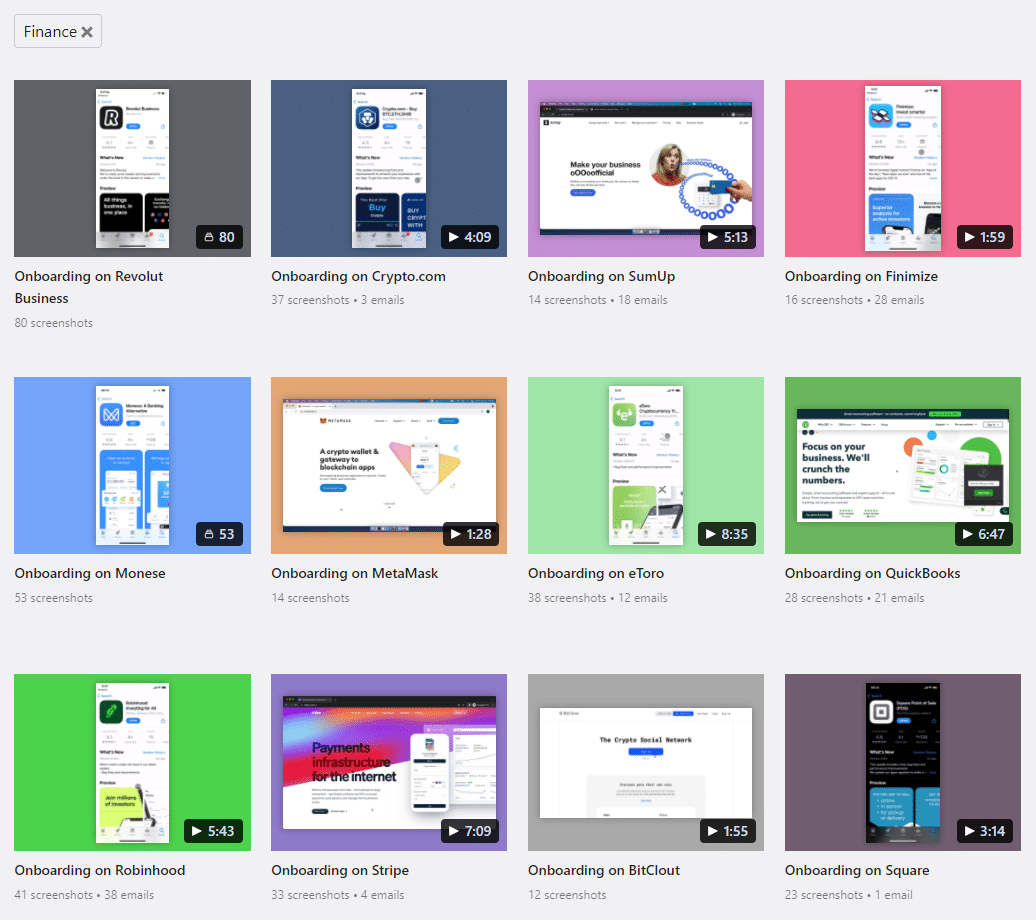The width and height of the screenshot is (1036, 920).
Task: Remove the Finance filter tag
Action: pyautogui.click(x=87, y=32)
